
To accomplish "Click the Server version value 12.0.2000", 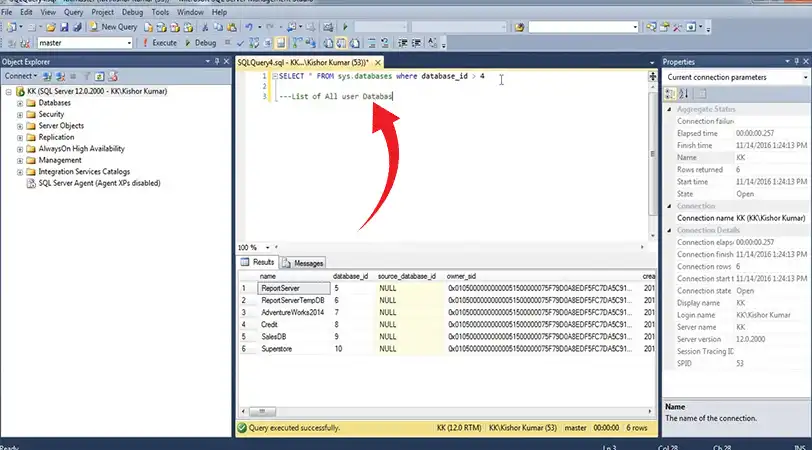I will [750, 340].
